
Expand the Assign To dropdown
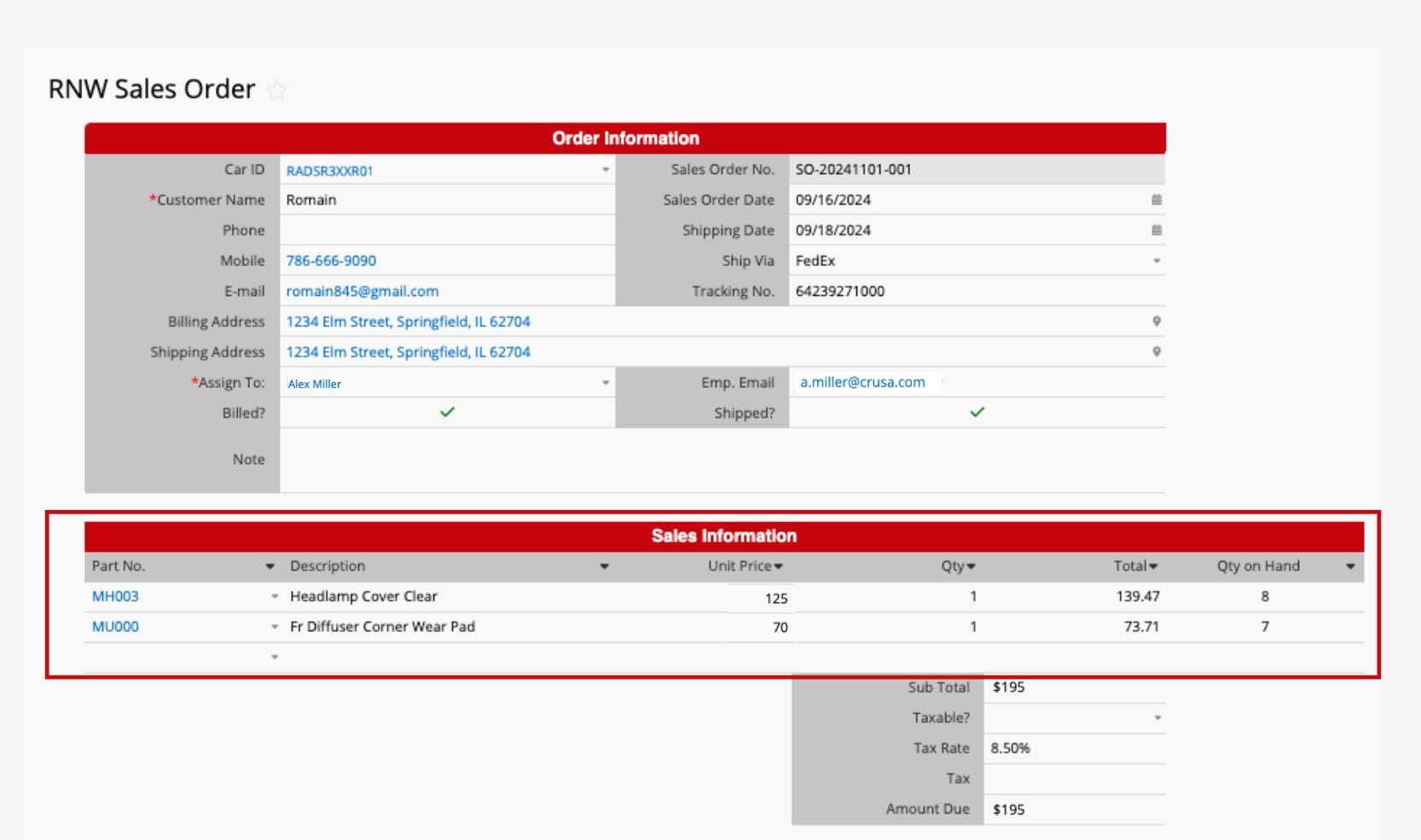click(605, 383)
